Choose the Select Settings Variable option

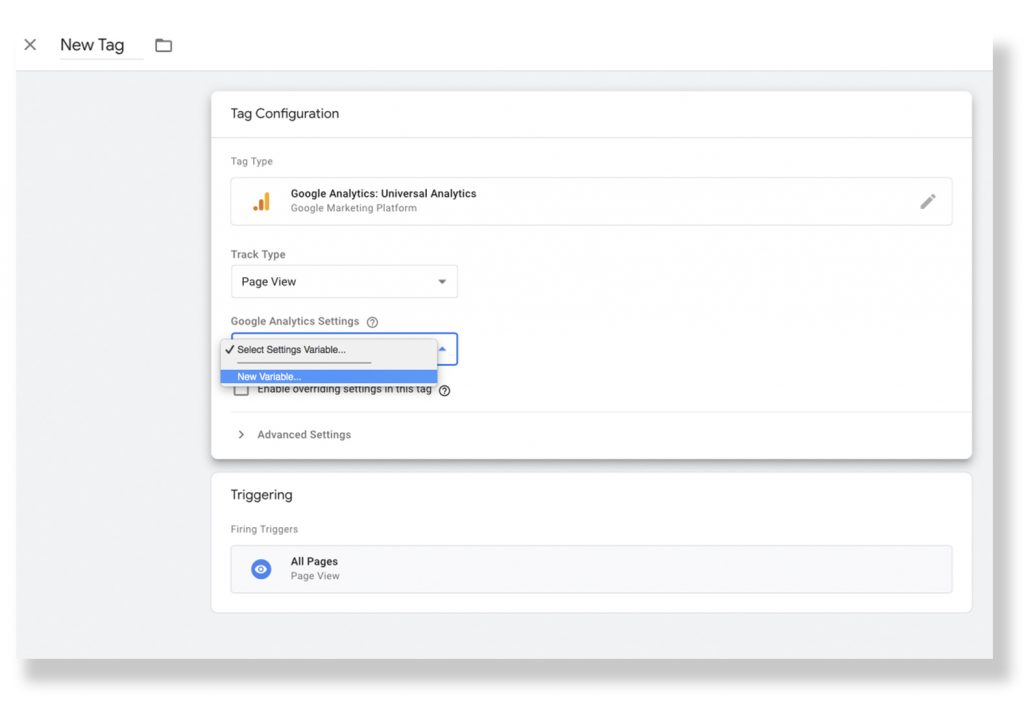pyautogui.click(x=328, y=349)
